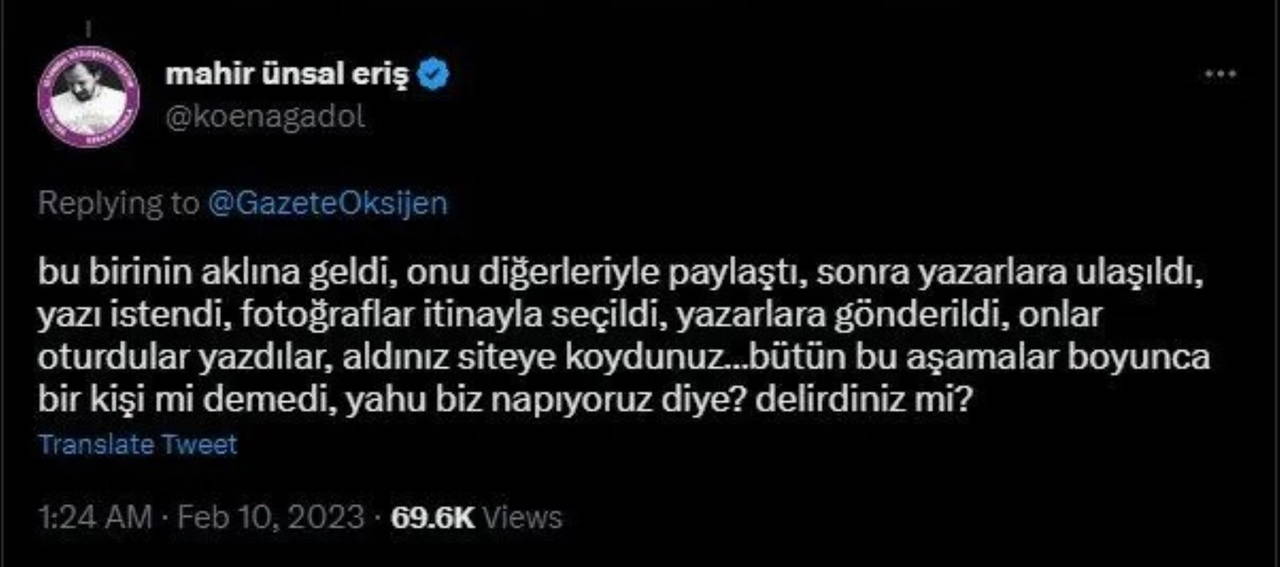Click the Views label

click(521, 517)
